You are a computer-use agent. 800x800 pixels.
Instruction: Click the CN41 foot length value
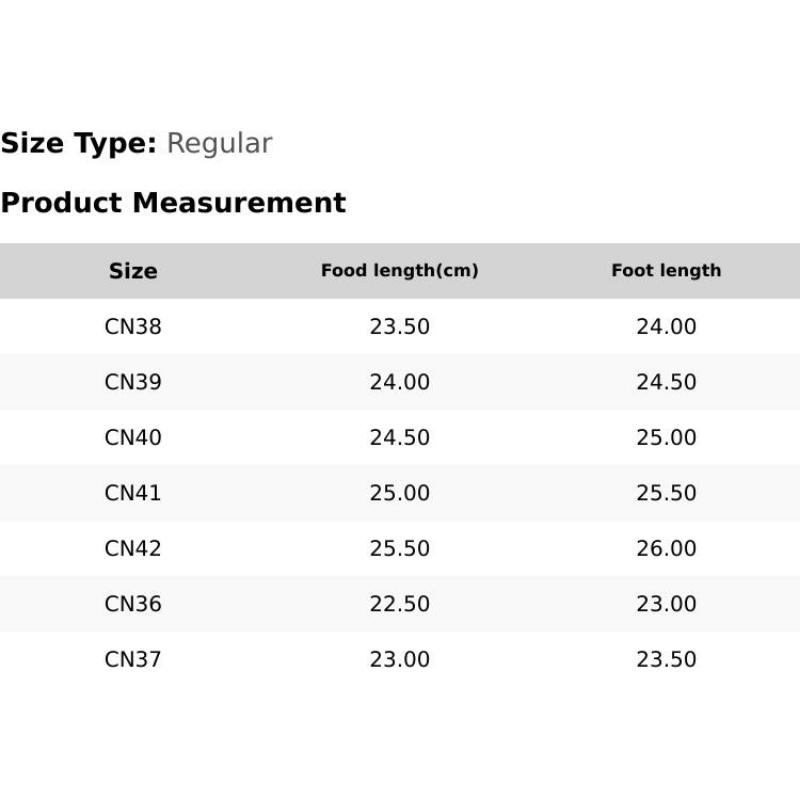(666, 493)
